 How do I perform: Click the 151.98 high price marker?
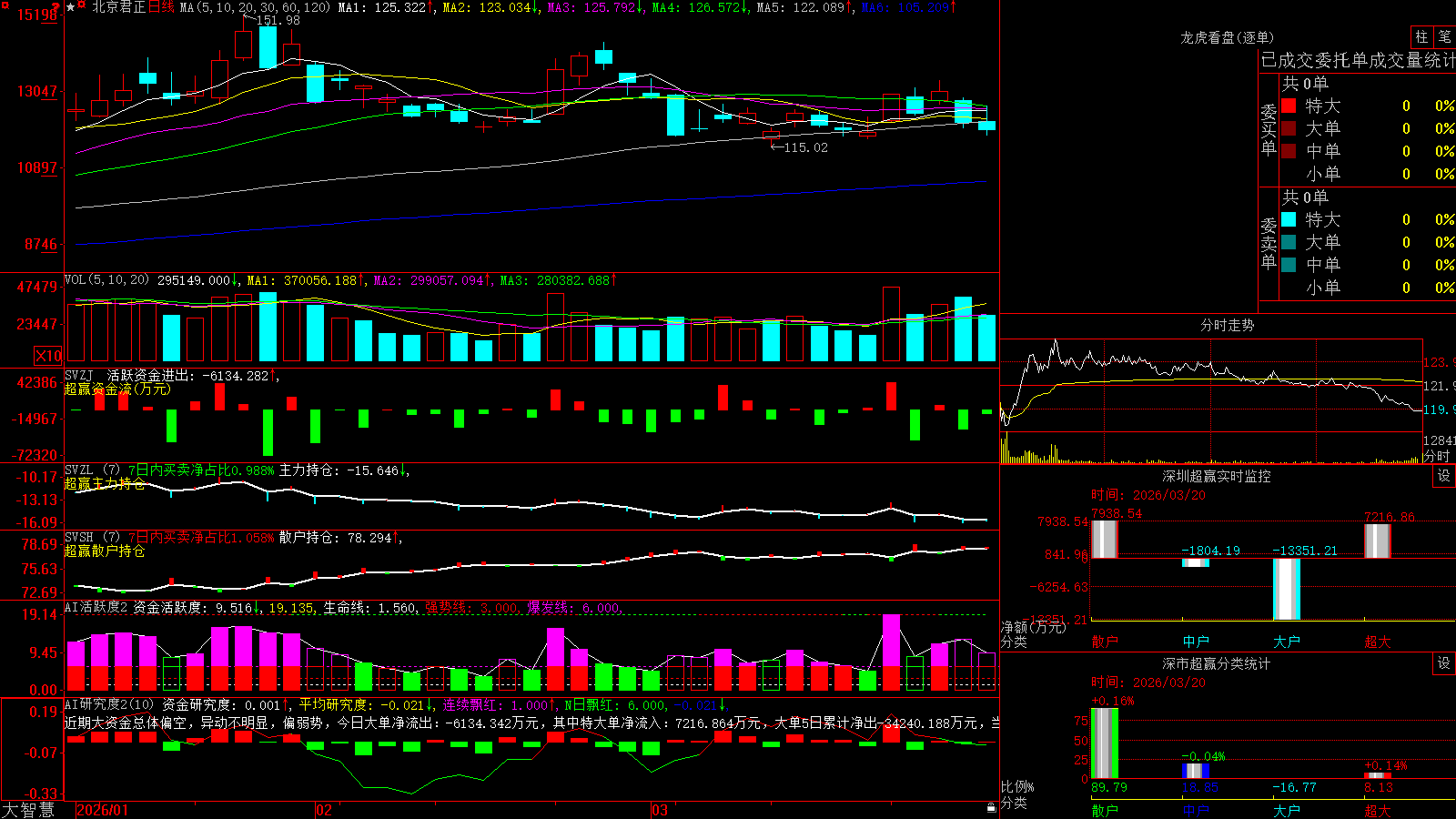pos(278,20)
